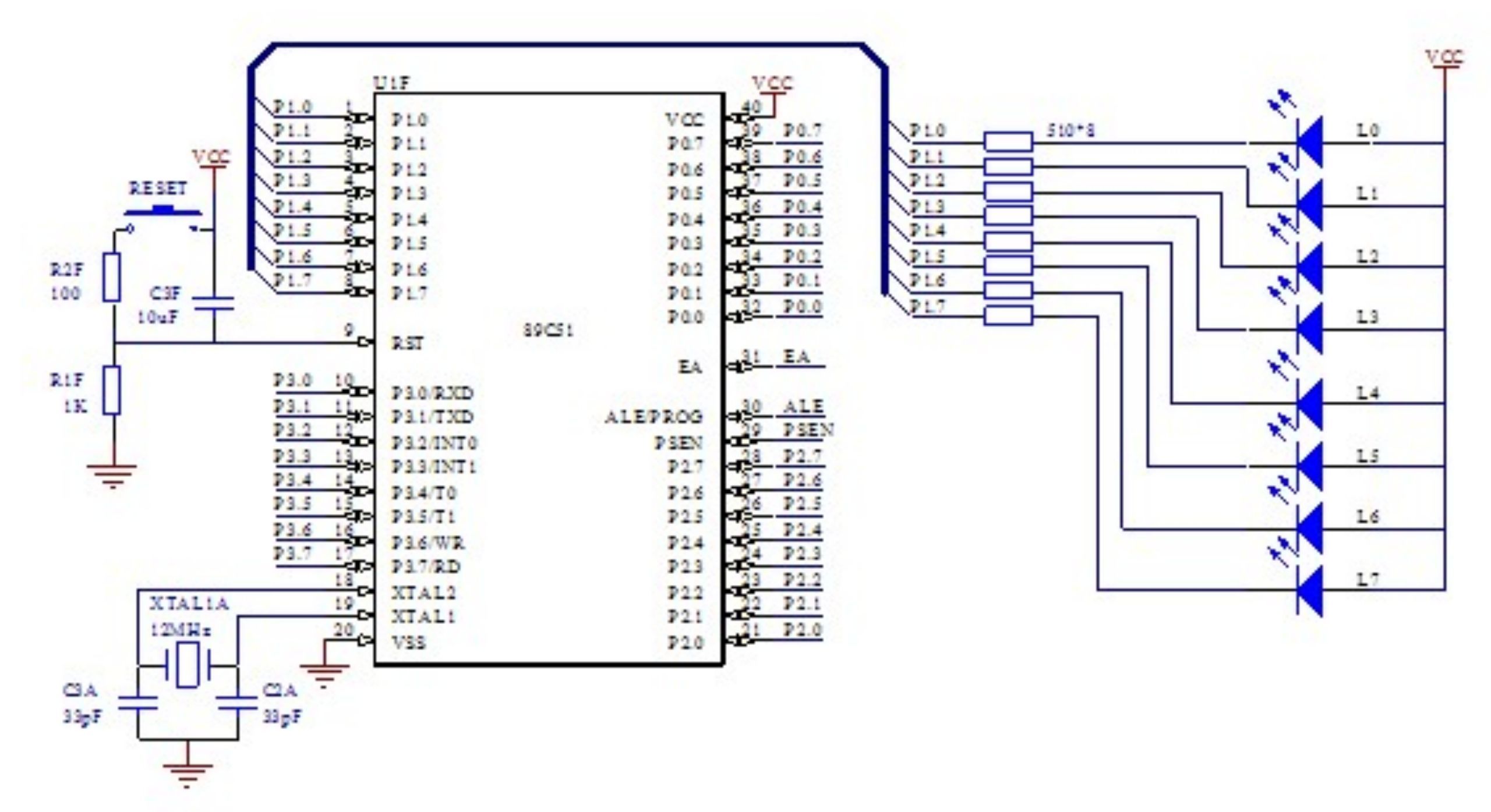Select the L7 LED diode symbol

[x=1309, y=590]
